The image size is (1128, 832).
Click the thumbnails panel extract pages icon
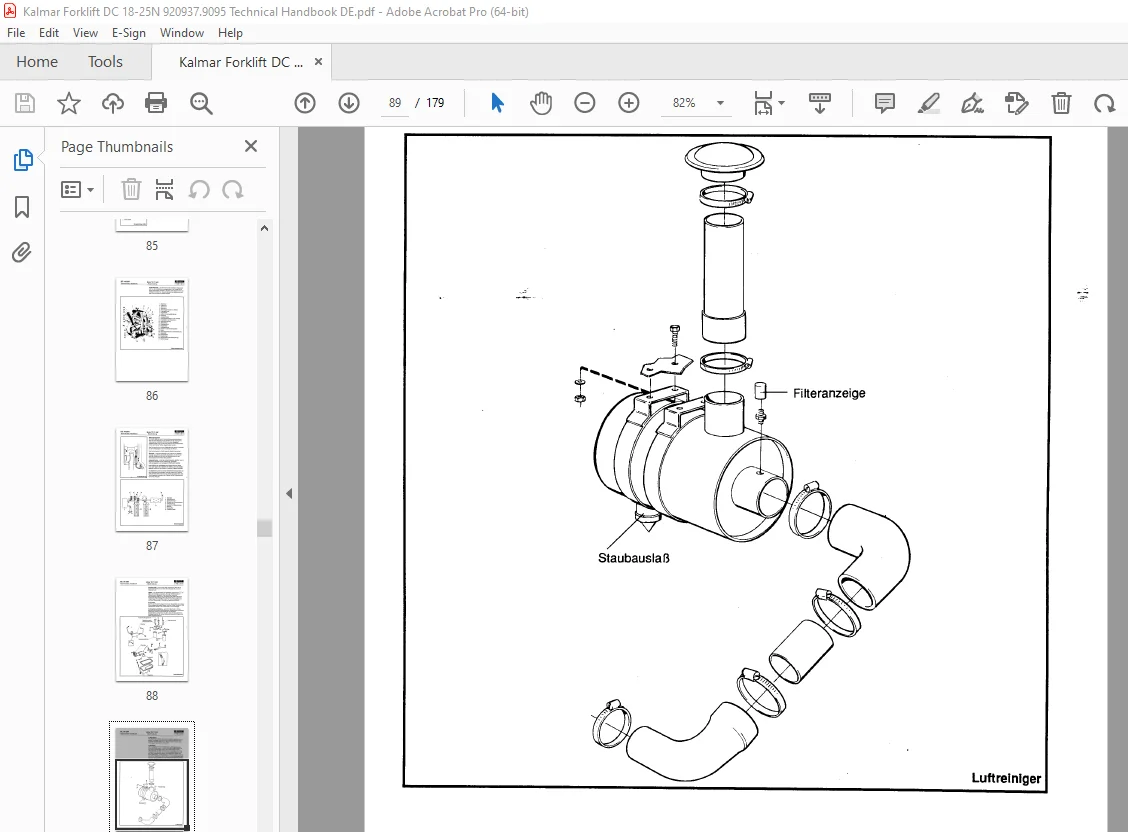(164, 190)
